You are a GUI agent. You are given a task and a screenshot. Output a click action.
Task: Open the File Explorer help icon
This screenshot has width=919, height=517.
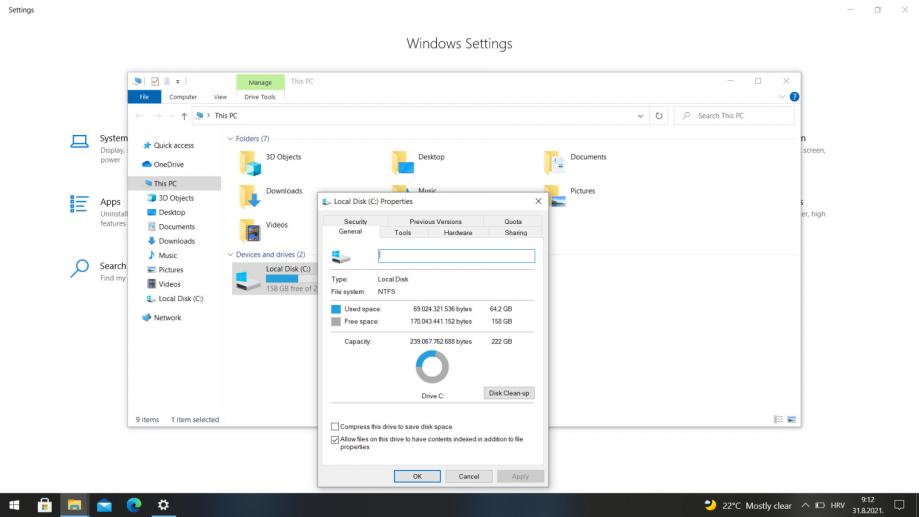[x=794, y=97]
